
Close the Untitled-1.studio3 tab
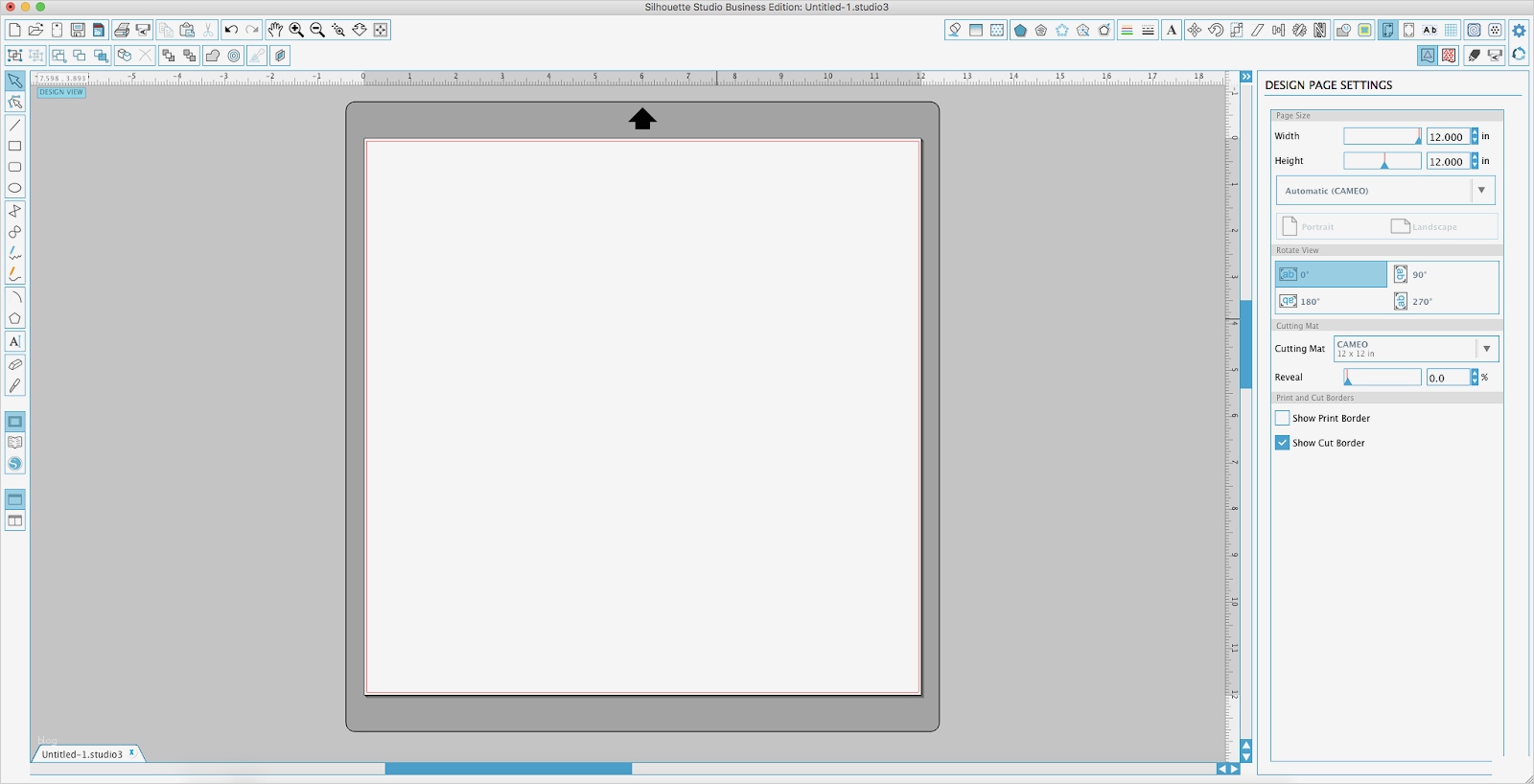pos(132,752)
